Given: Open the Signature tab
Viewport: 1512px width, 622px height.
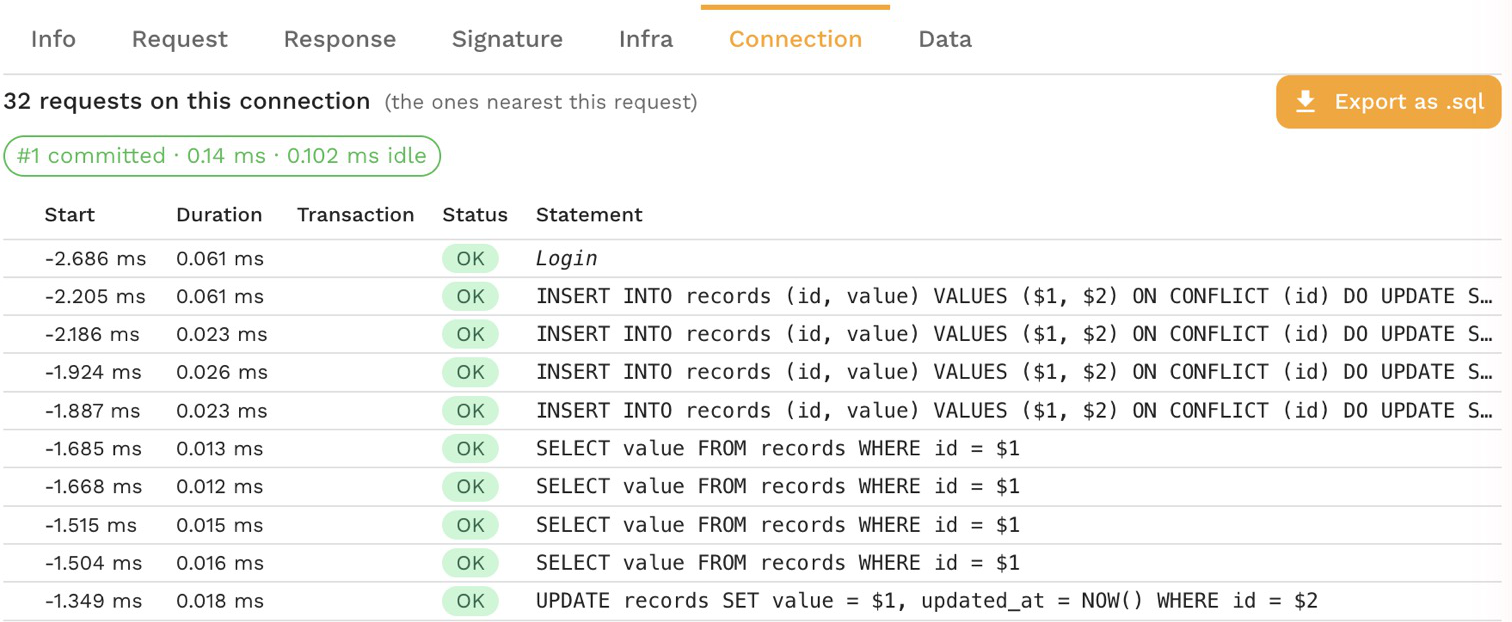Looking at the screenshot, I should coord(507,39).
